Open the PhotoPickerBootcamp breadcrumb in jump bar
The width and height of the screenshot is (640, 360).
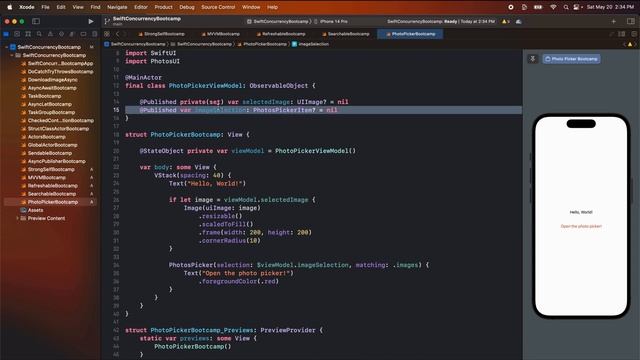point(262,44)
